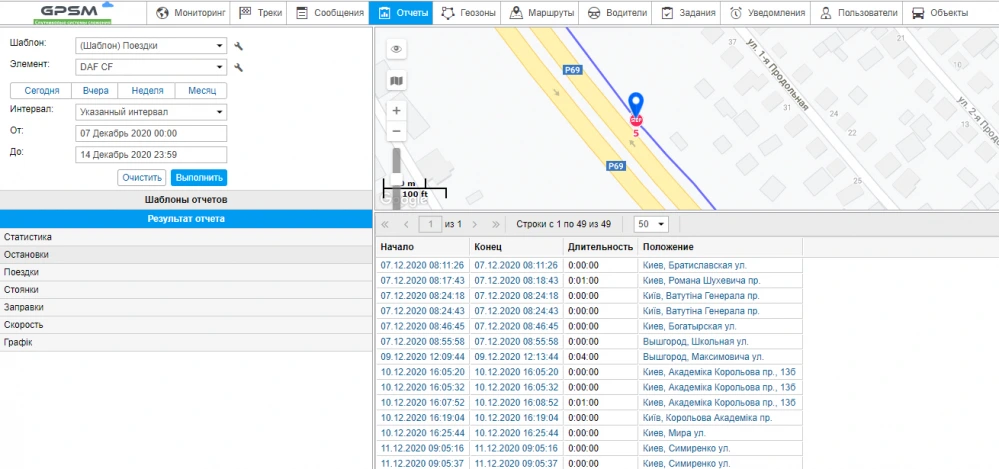Select the Неделя period option
Viewport: 1000px width, 469px height.
pyautogui.click(x=147, y=90)
